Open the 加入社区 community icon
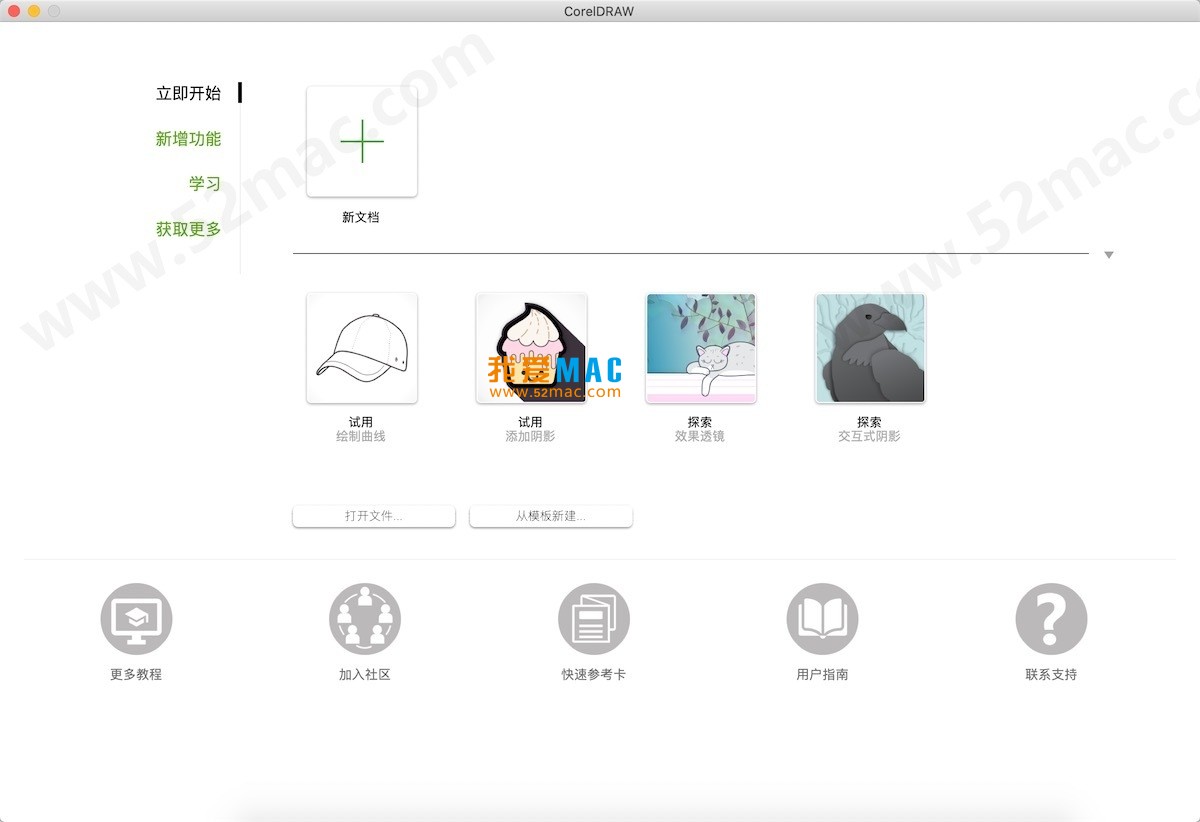Viewport: 1200px width, 822px height. click(365, 620)
